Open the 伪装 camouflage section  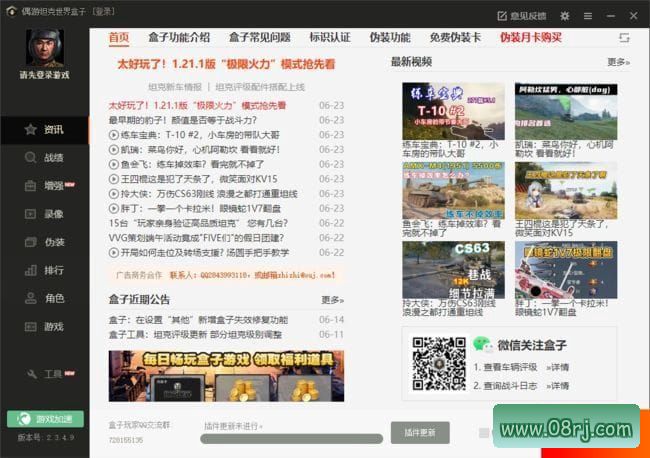(x=44, y=242)
